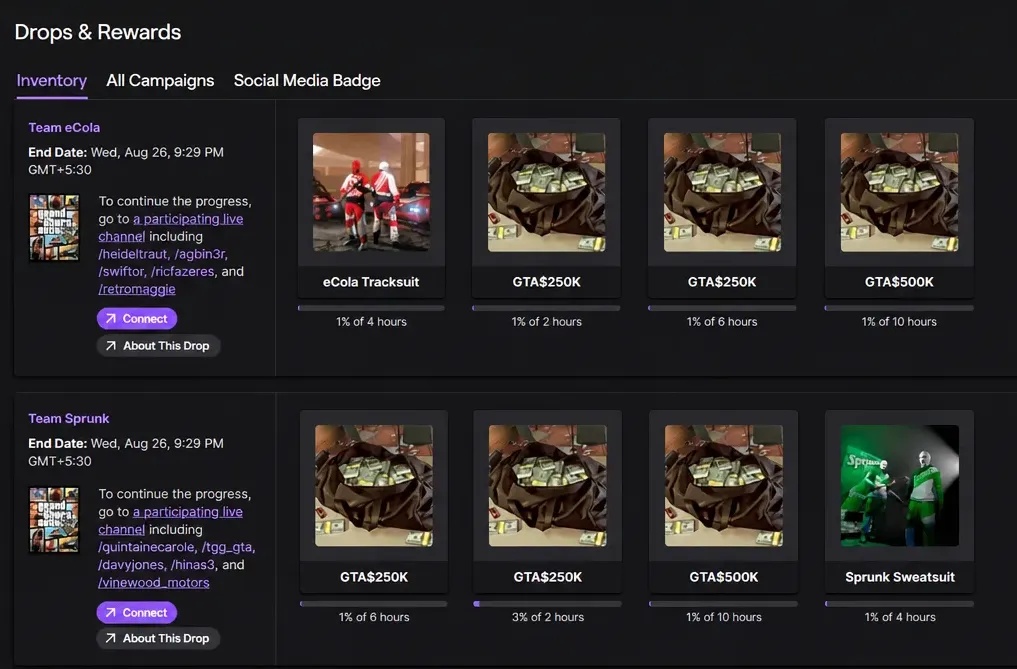Select Team eCola GTA$250K image, 6 hours drop
The image size is (1017, 669).
point(722,192)
